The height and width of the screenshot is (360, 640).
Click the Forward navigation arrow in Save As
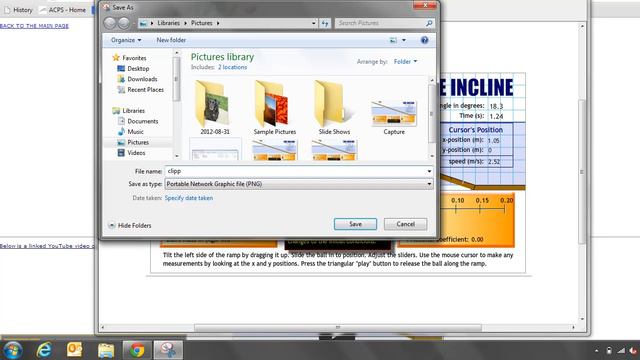click(124, 23)
